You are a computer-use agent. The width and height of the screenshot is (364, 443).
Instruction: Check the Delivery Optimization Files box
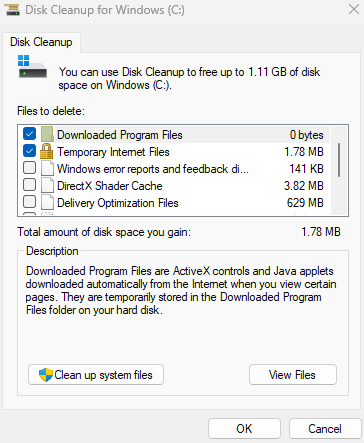point(29,202)
